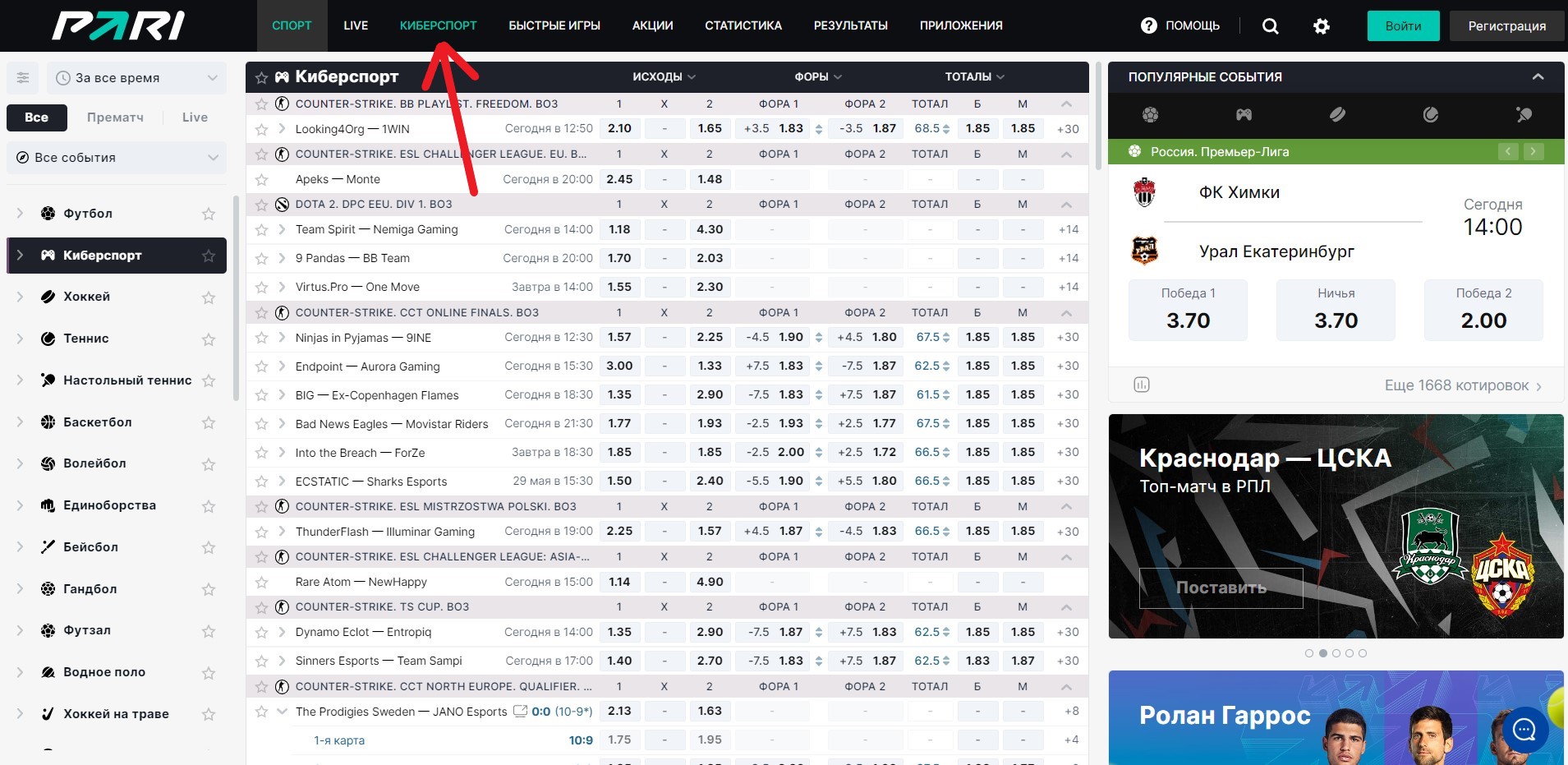1568x765 pixels.
Task: Switch to Live filter tab
Action: [x=195, y=118]
